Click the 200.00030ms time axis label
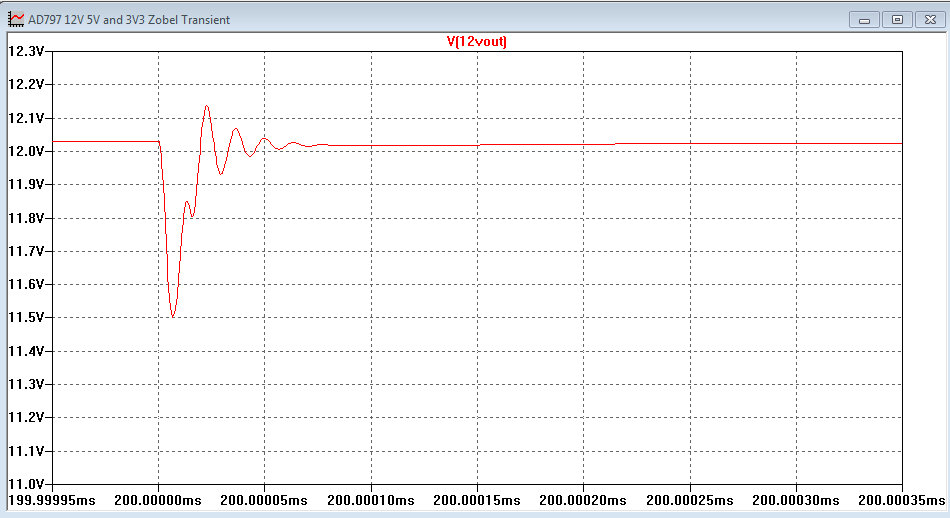Screen dimensions: 950x518 point(796,500)
